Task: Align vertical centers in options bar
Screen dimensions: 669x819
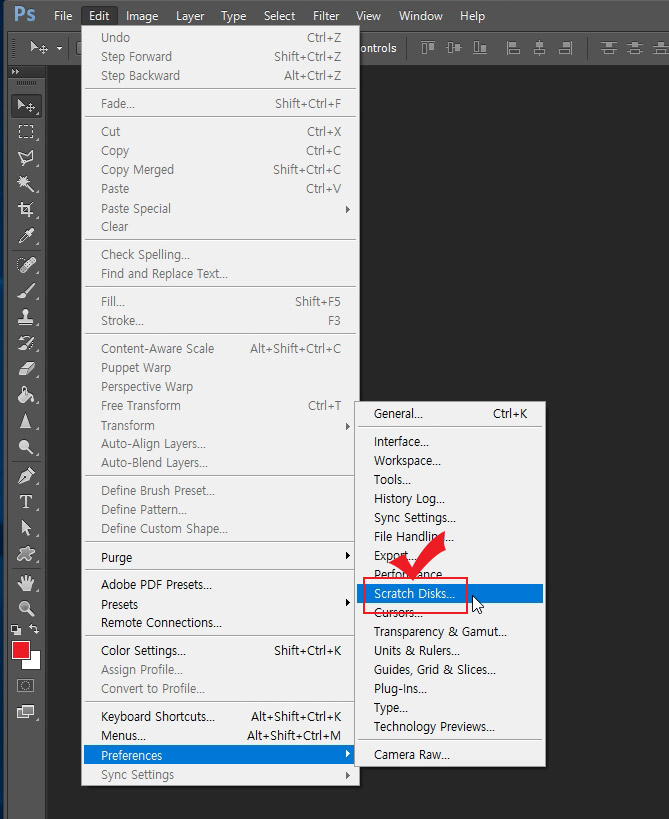Action: (x=454, y=48)
